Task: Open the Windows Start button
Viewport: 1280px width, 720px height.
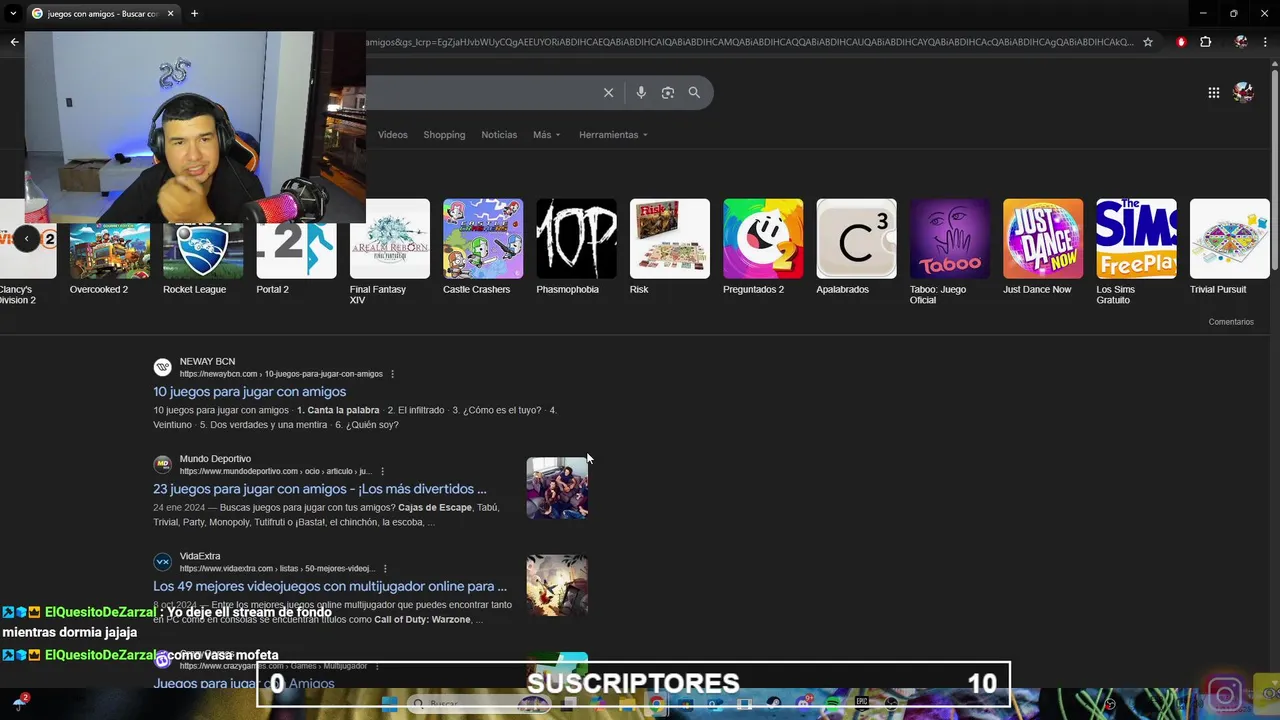Action: click(x=390, y=704)
